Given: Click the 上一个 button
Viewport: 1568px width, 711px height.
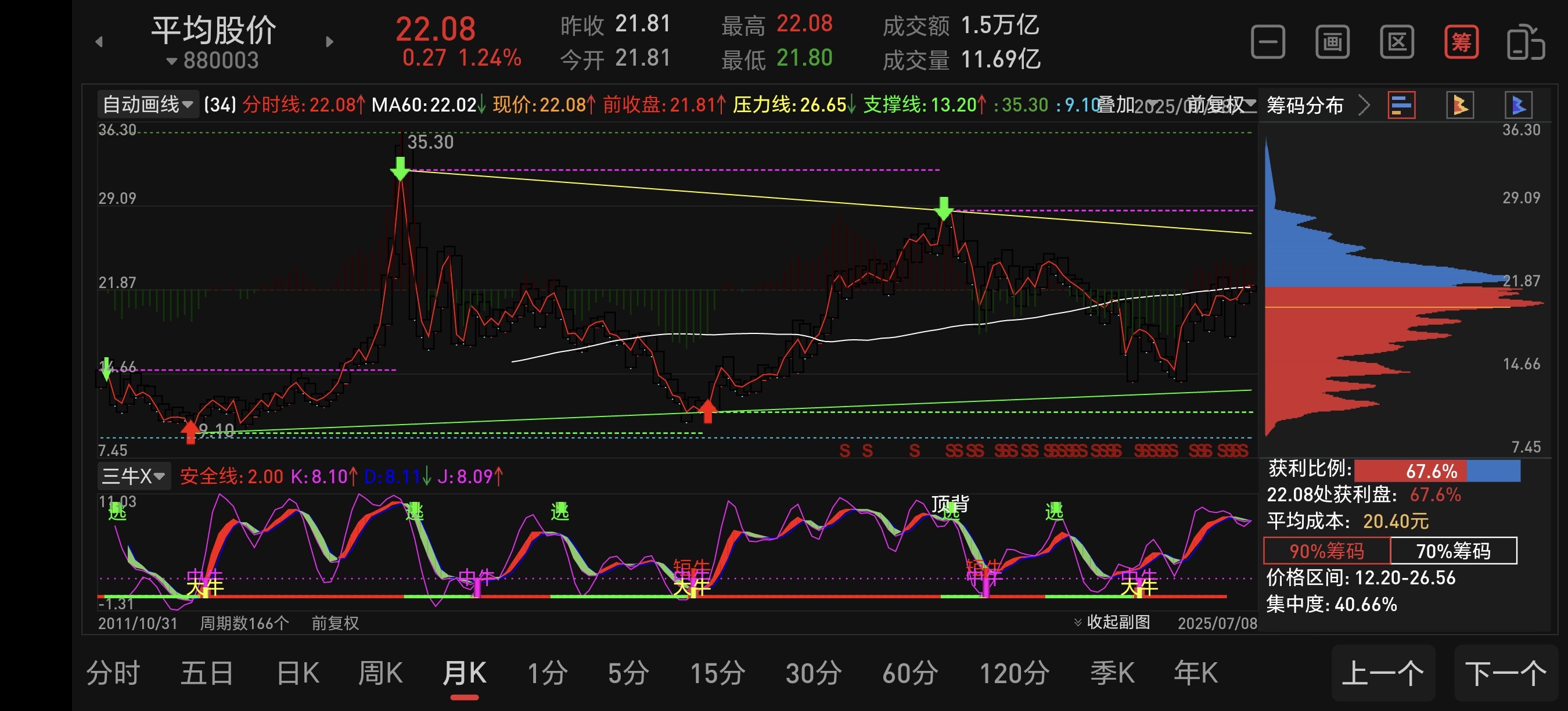Looking at the screenshot, I should click(x=1383, y=673).
